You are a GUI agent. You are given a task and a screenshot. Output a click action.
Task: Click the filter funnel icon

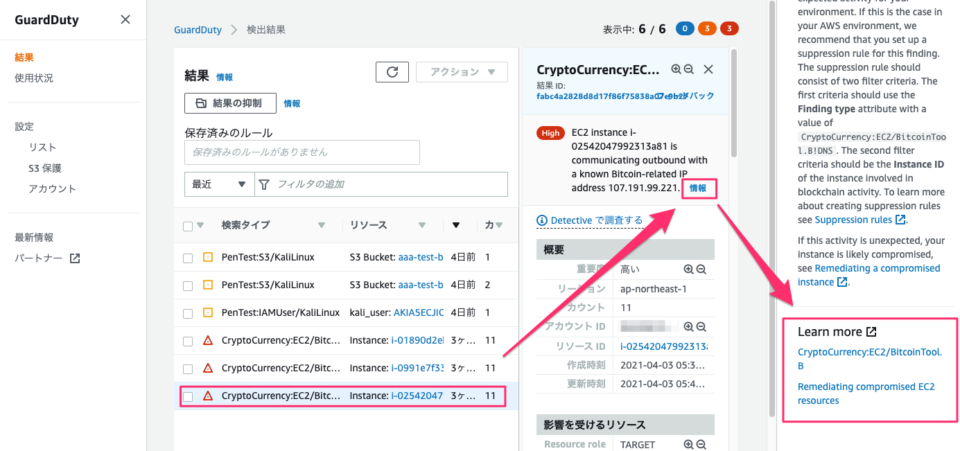point(264,184)
